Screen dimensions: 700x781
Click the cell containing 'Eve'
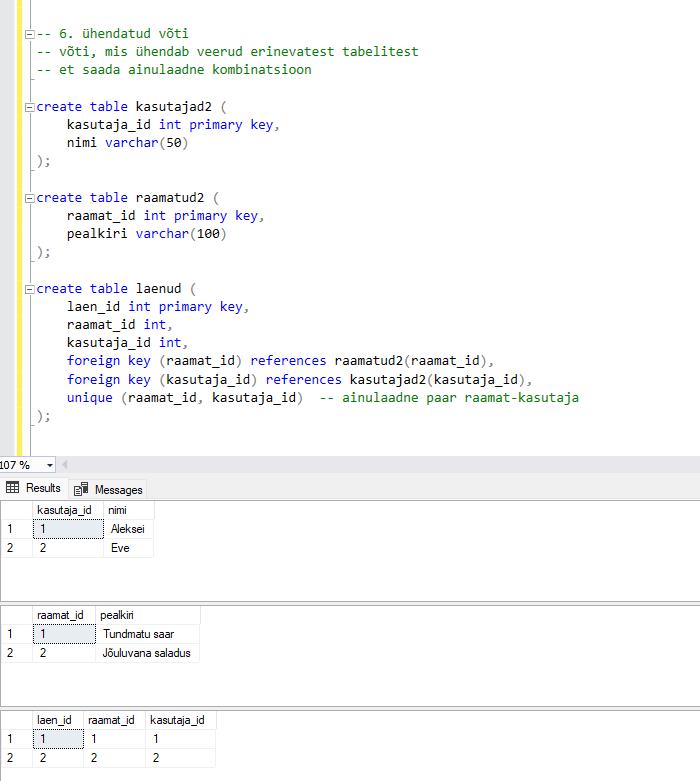120,548
